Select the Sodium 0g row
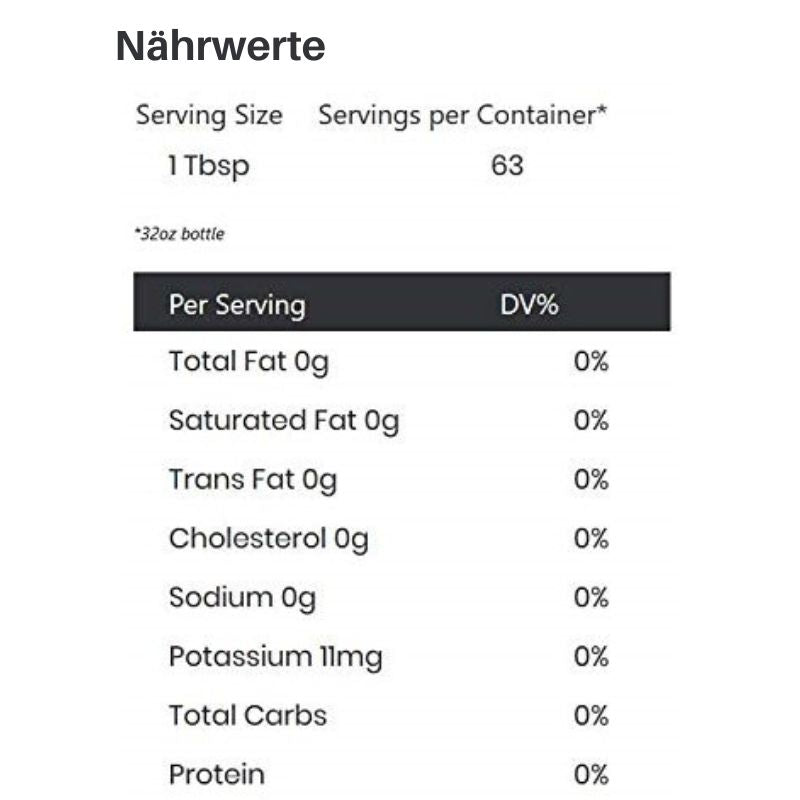Viewport: 800px width, 800px height. (402, 597)
